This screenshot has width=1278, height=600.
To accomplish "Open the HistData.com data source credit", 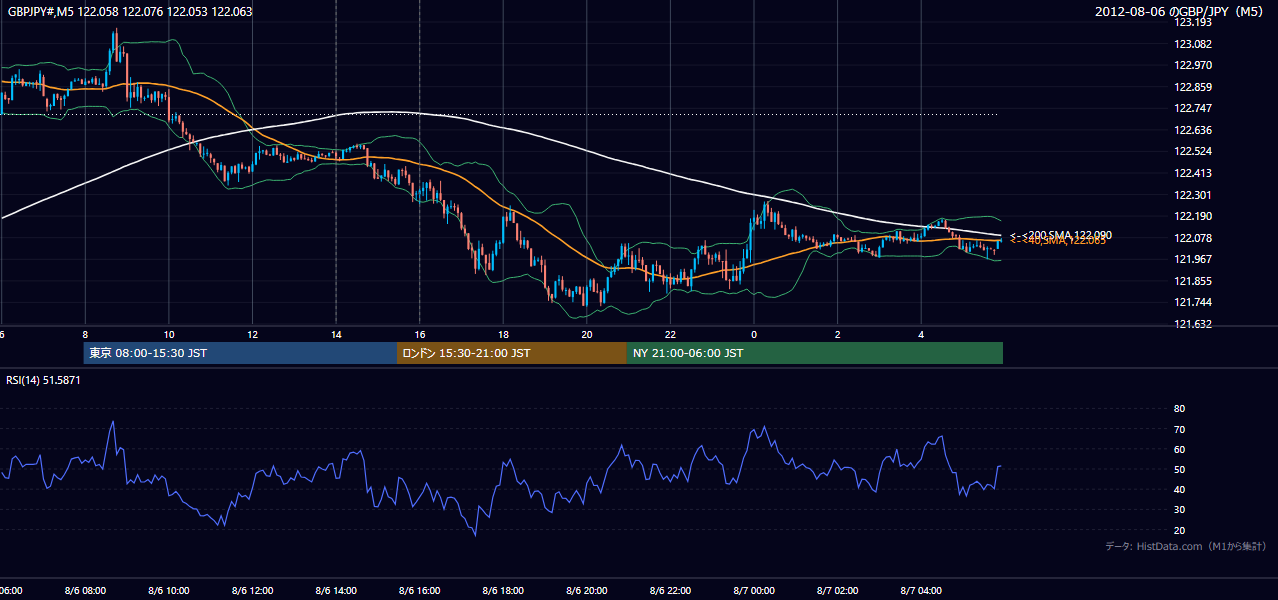I will coord(1186,546).
